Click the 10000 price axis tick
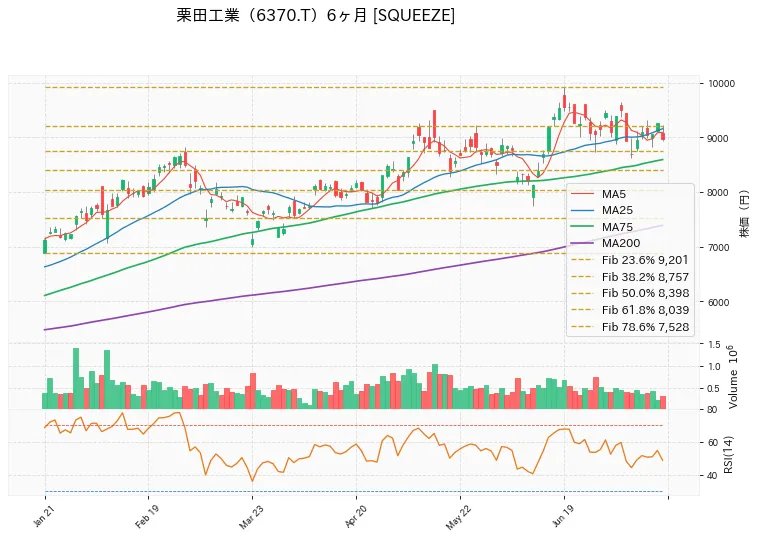 (x=721, y=84)
